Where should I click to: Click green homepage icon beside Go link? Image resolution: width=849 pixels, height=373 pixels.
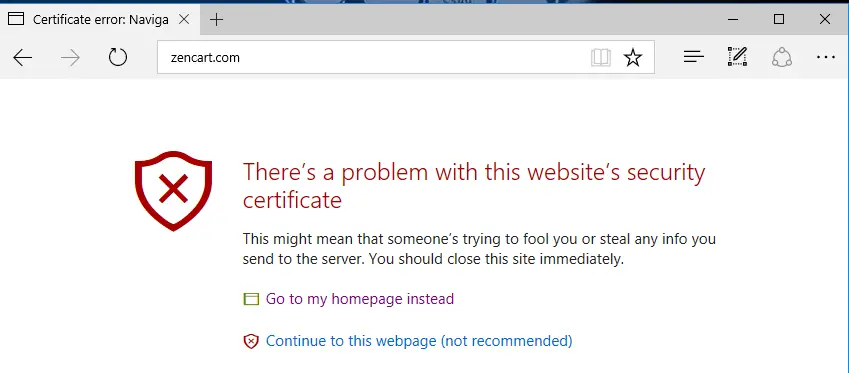(x=251, y=299)
